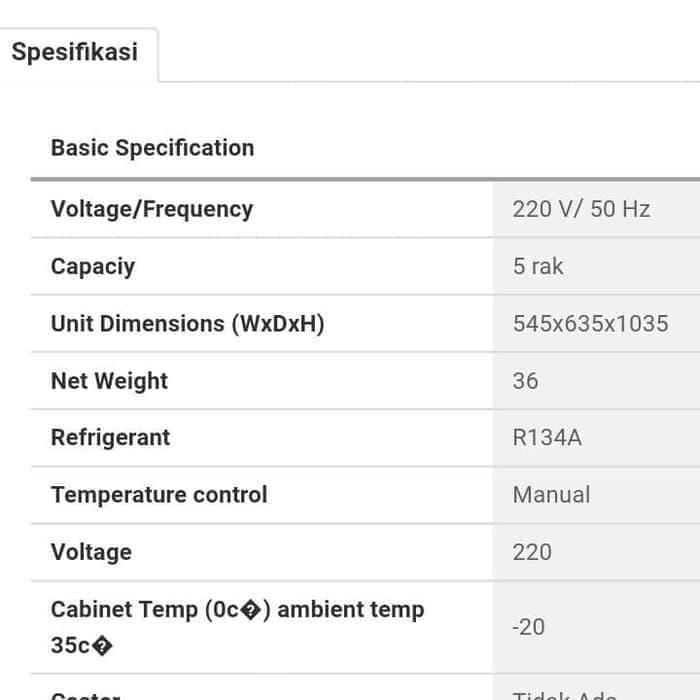Click the 5 rak capacity value
This screenshot has width=700, height=700.
click(x=538, y=267)
